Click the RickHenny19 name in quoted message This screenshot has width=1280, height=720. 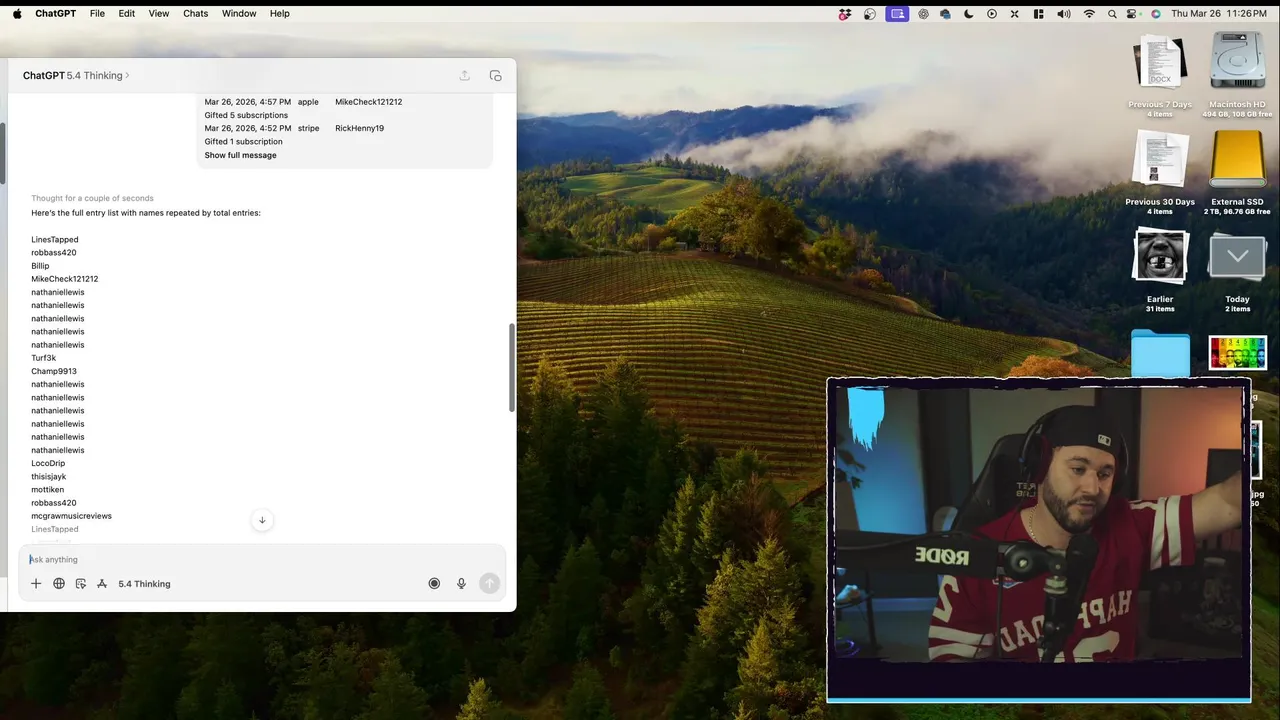click(359, 128)
